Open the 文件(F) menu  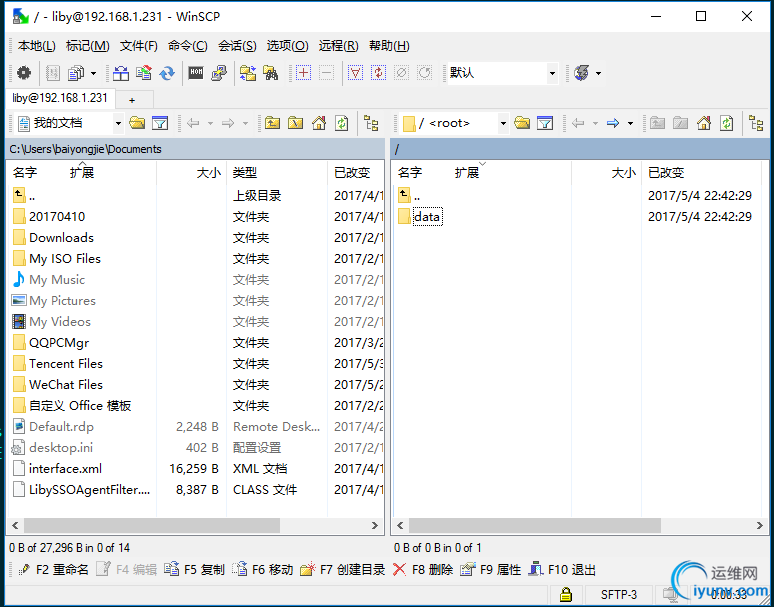point(138,46)
